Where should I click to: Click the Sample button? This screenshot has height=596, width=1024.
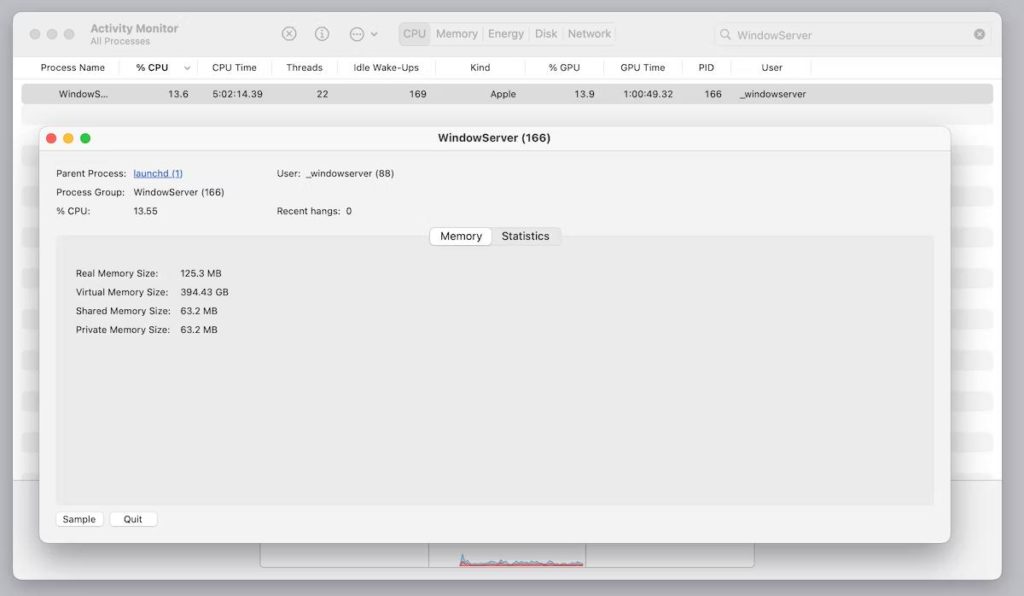[79, 519]
